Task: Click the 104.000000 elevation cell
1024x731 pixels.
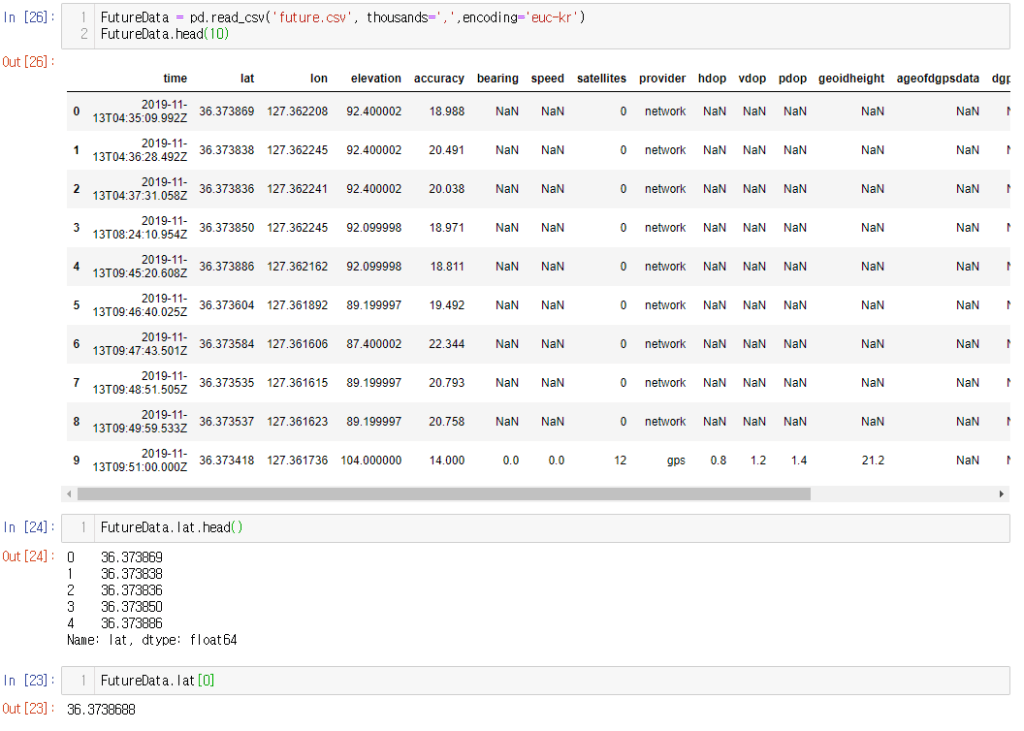Action: point(371,461)
